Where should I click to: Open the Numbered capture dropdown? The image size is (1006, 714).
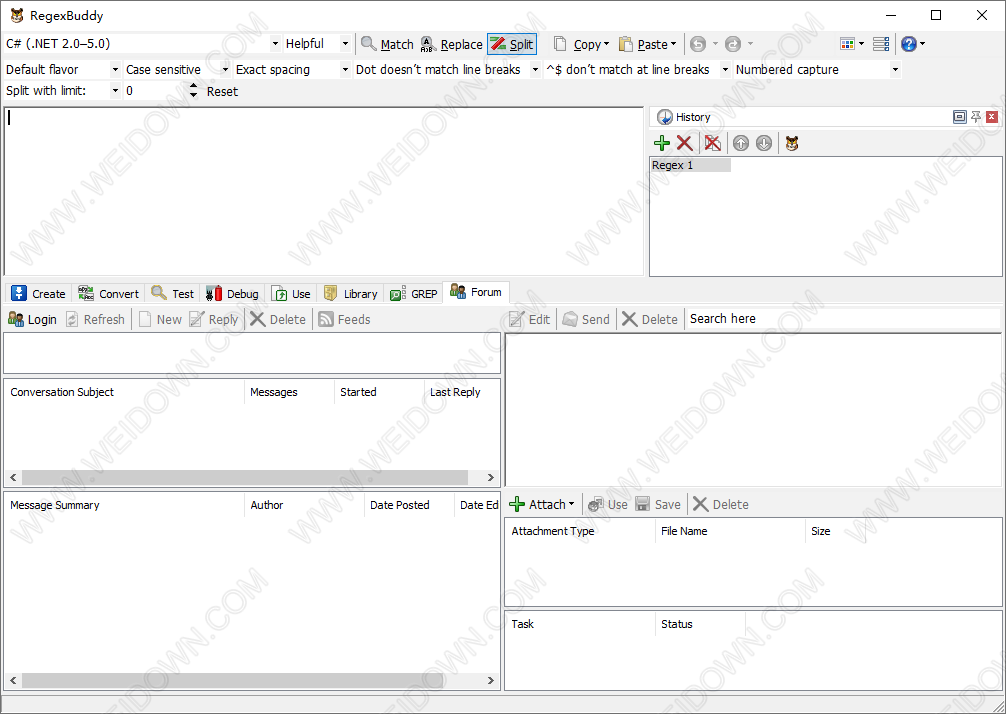[894, 70]
